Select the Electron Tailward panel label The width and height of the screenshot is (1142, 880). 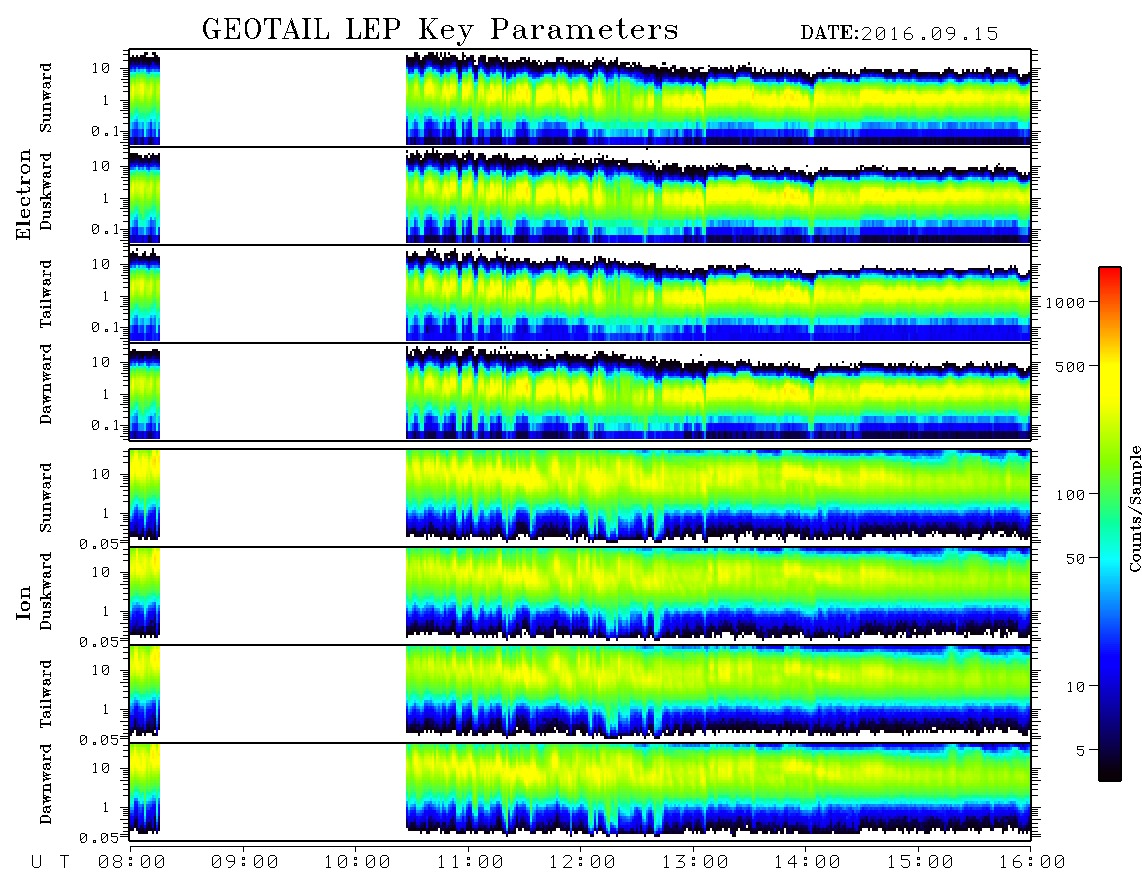pos(46,294)
